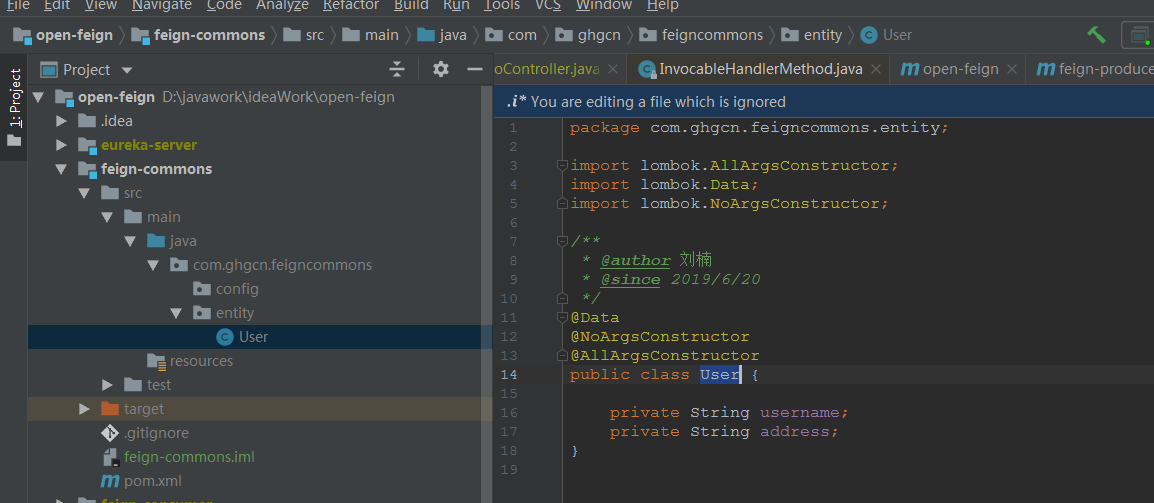Viewport: 1154px width, 503px height.
Task: Click the green Build Project hammer icon
Action: click(x=1096, y=34)
